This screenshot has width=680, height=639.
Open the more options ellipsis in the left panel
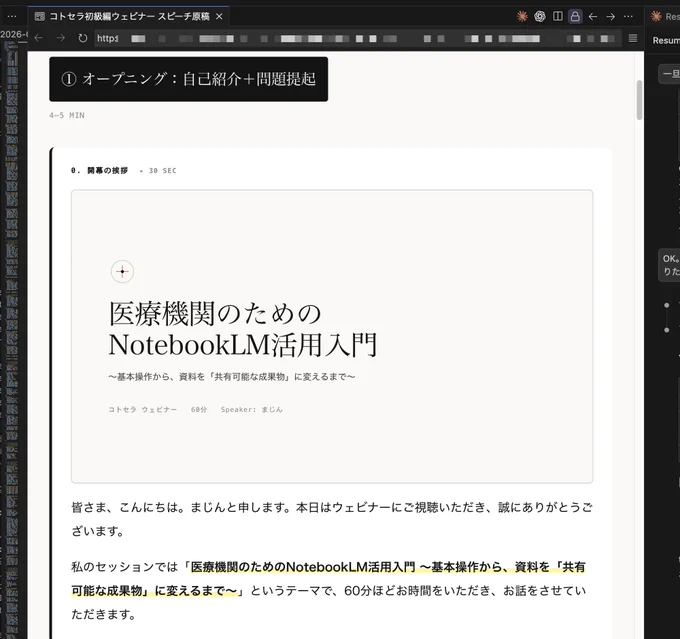[x=12, y=16]
